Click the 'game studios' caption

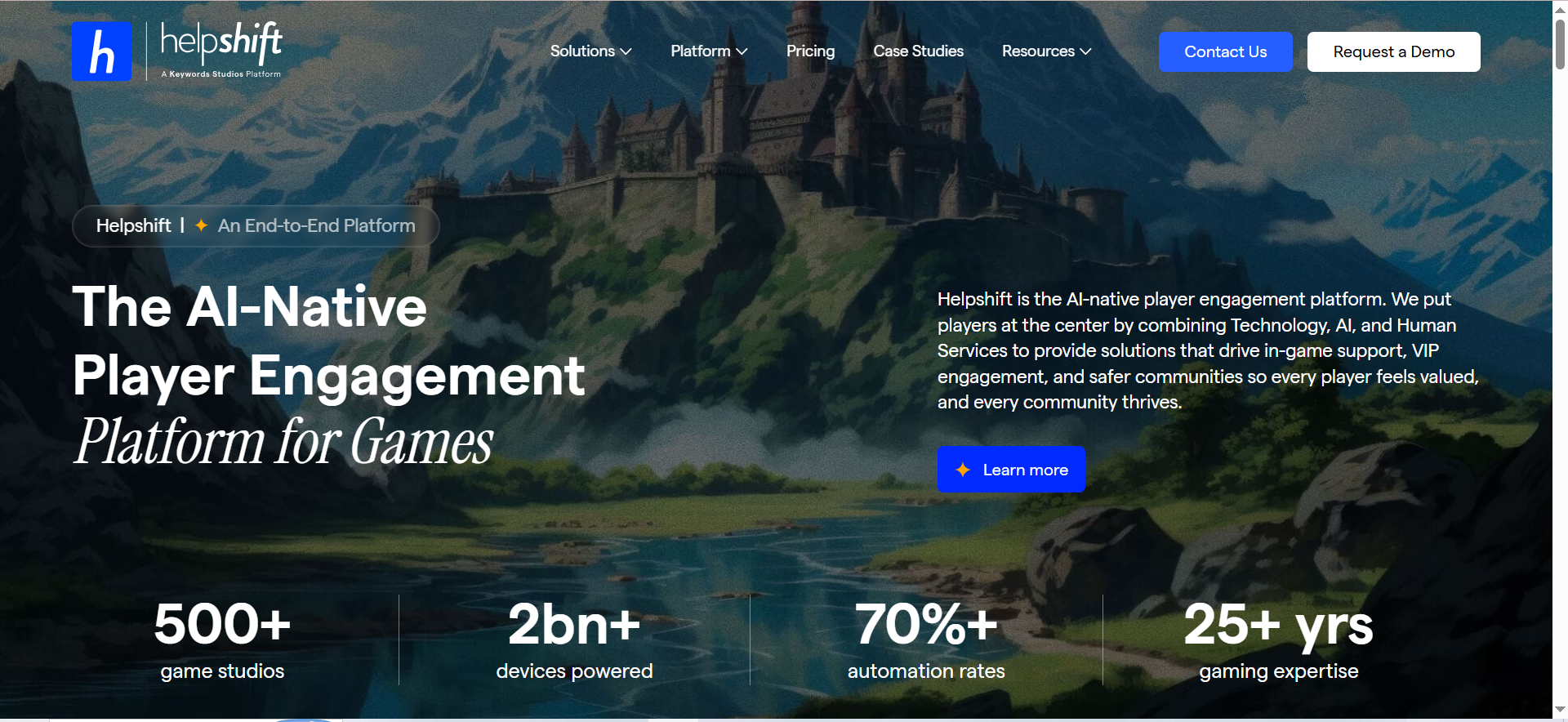222,671
